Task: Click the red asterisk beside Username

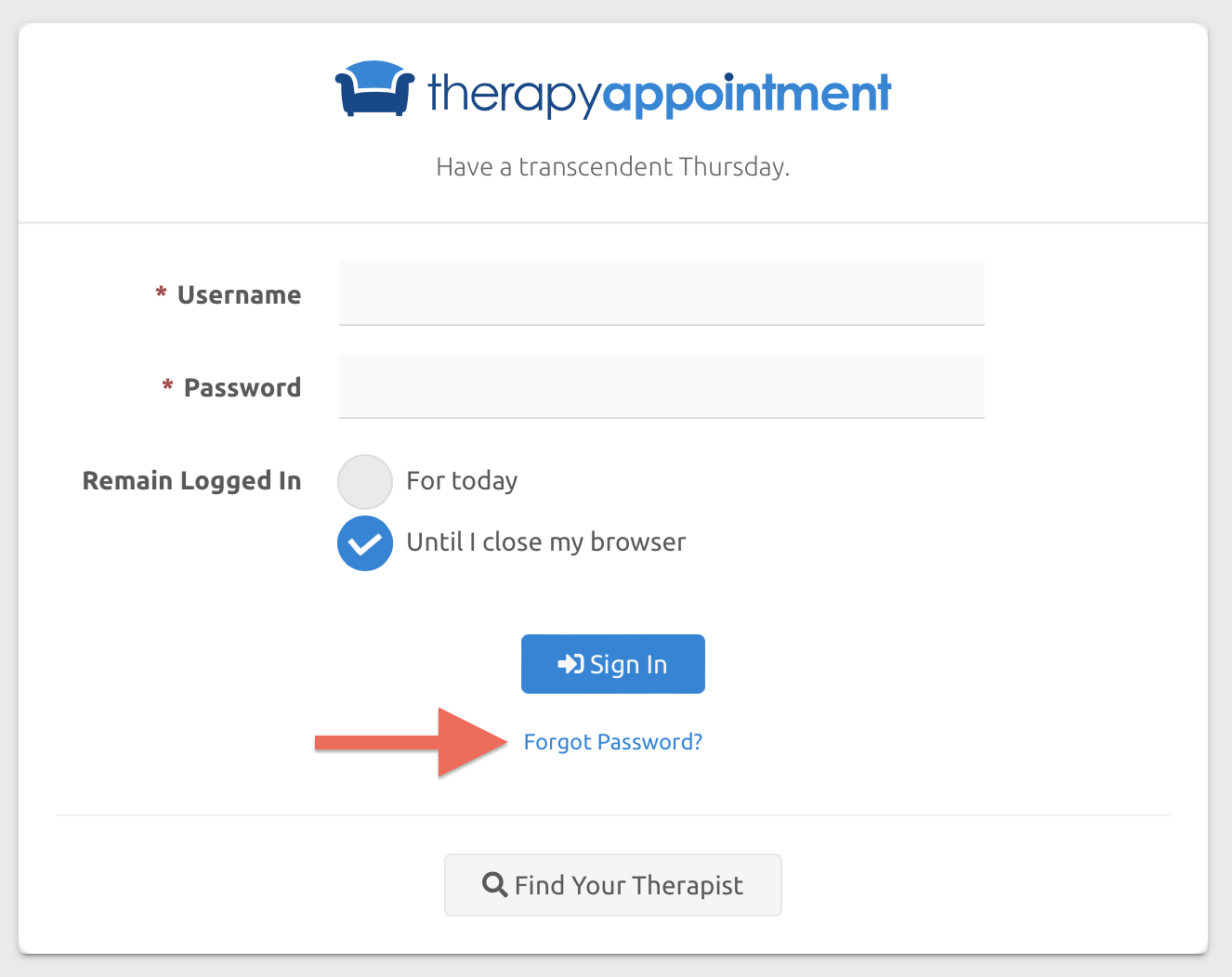Action: (162, 293)
